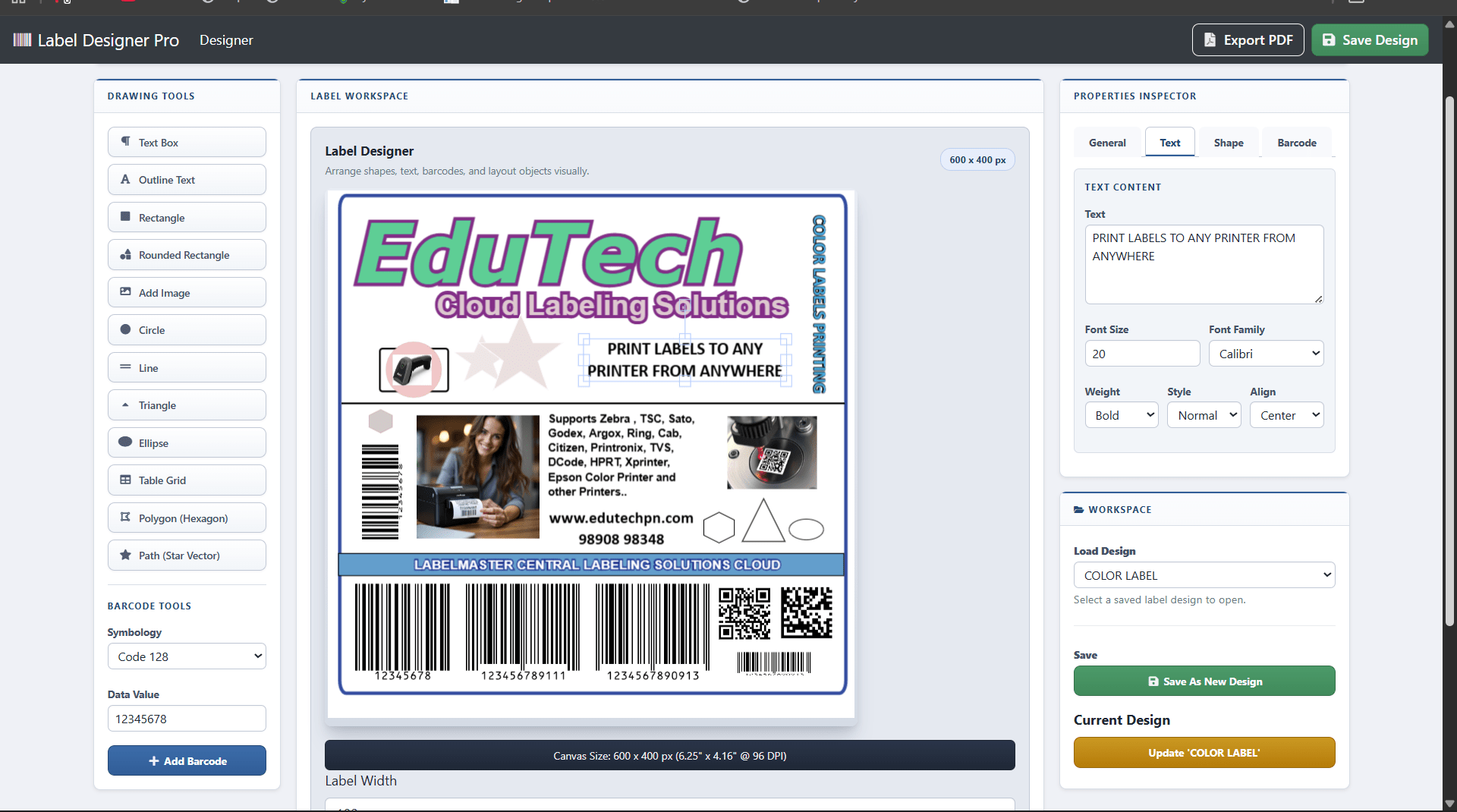Click the Export PDF button
This screenshot has width=1457, height=812.
[1248, 40]
